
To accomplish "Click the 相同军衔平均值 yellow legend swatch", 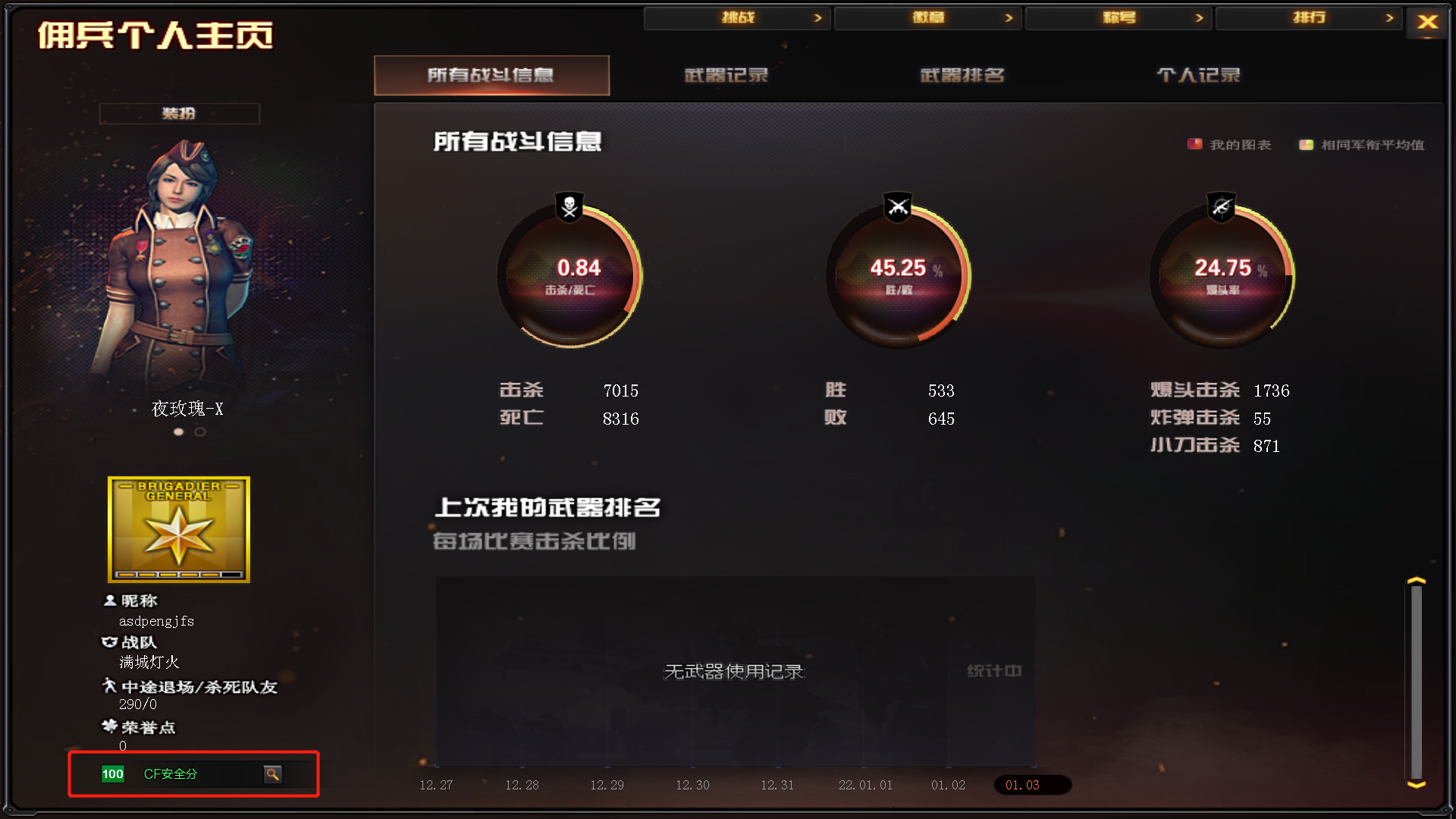I will [1306, 144].
